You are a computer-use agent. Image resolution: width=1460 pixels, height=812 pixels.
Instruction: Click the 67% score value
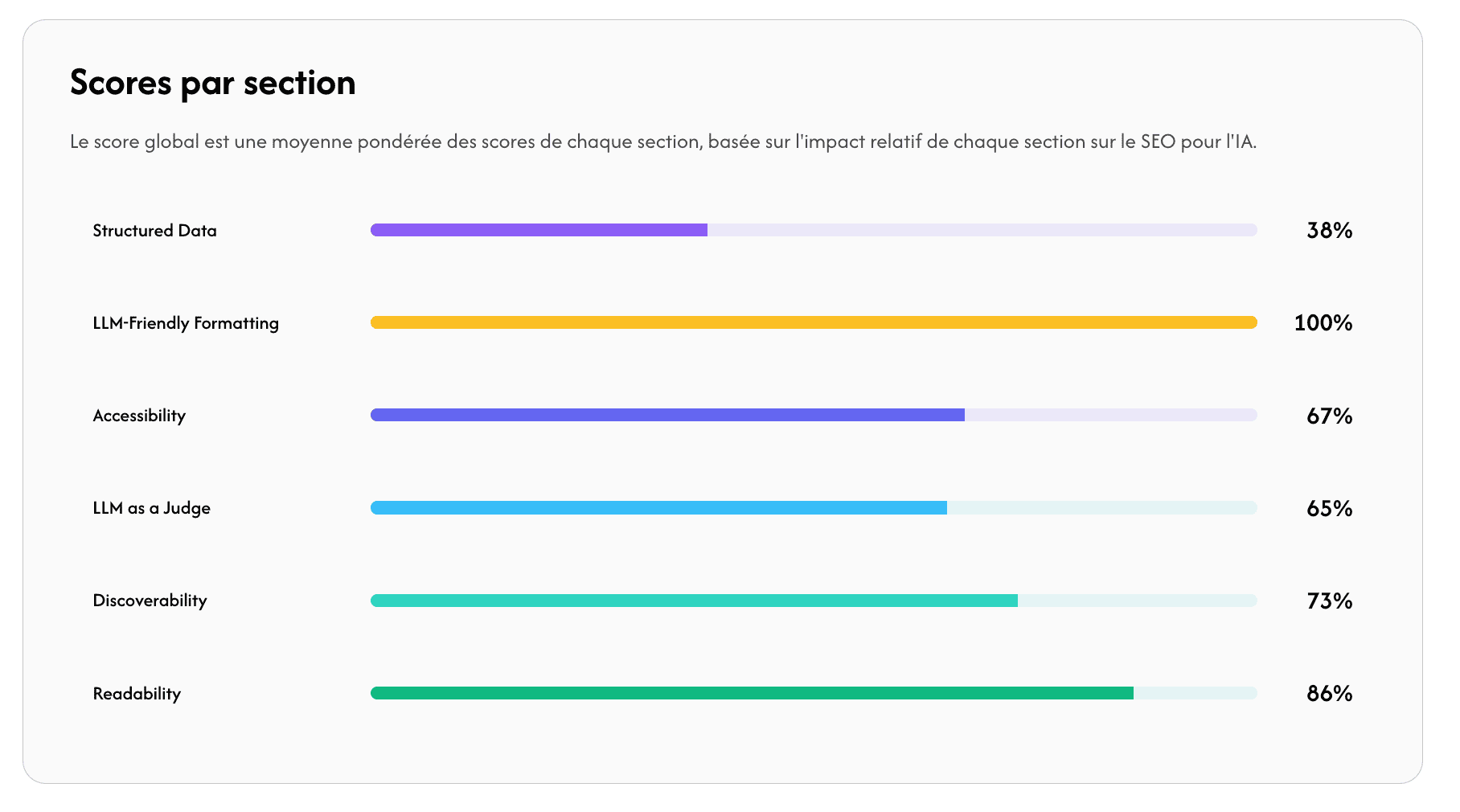point(1329,416)
